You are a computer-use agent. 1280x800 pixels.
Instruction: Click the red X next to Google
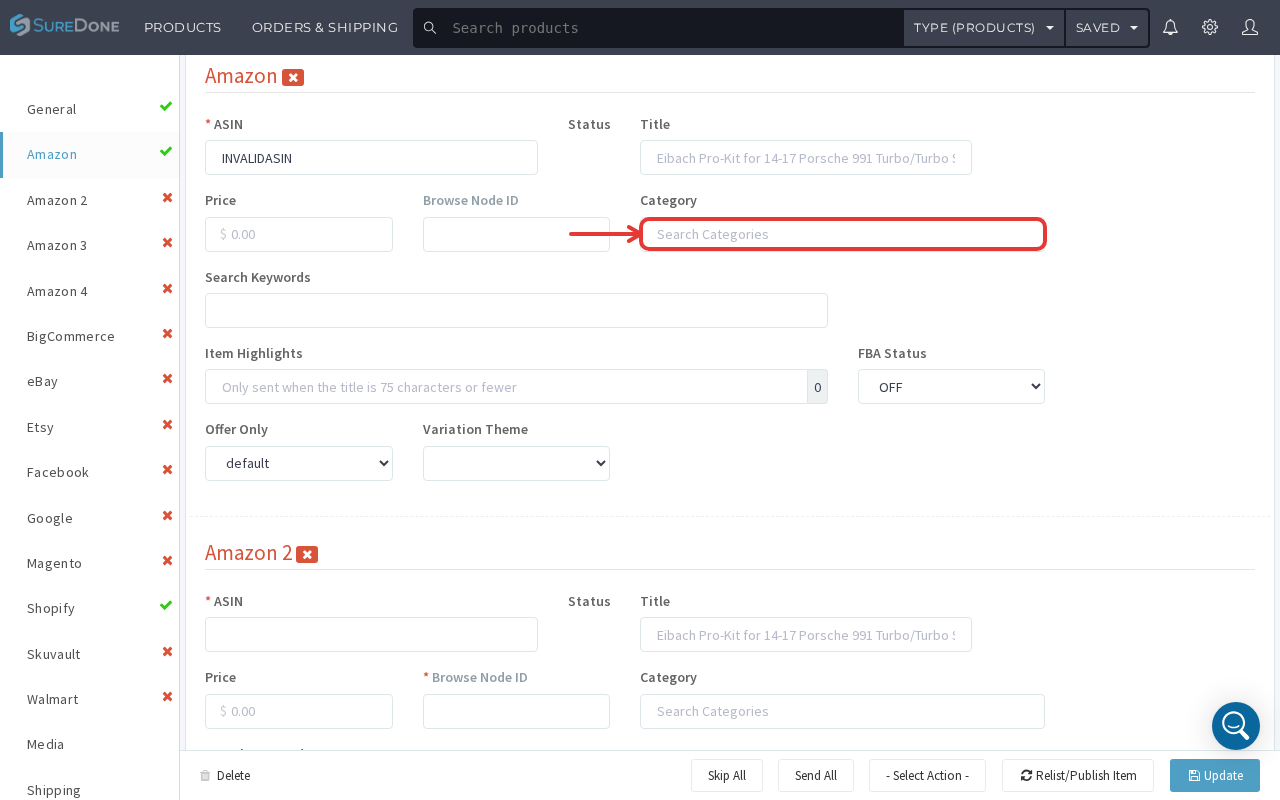tap(168, 516)
